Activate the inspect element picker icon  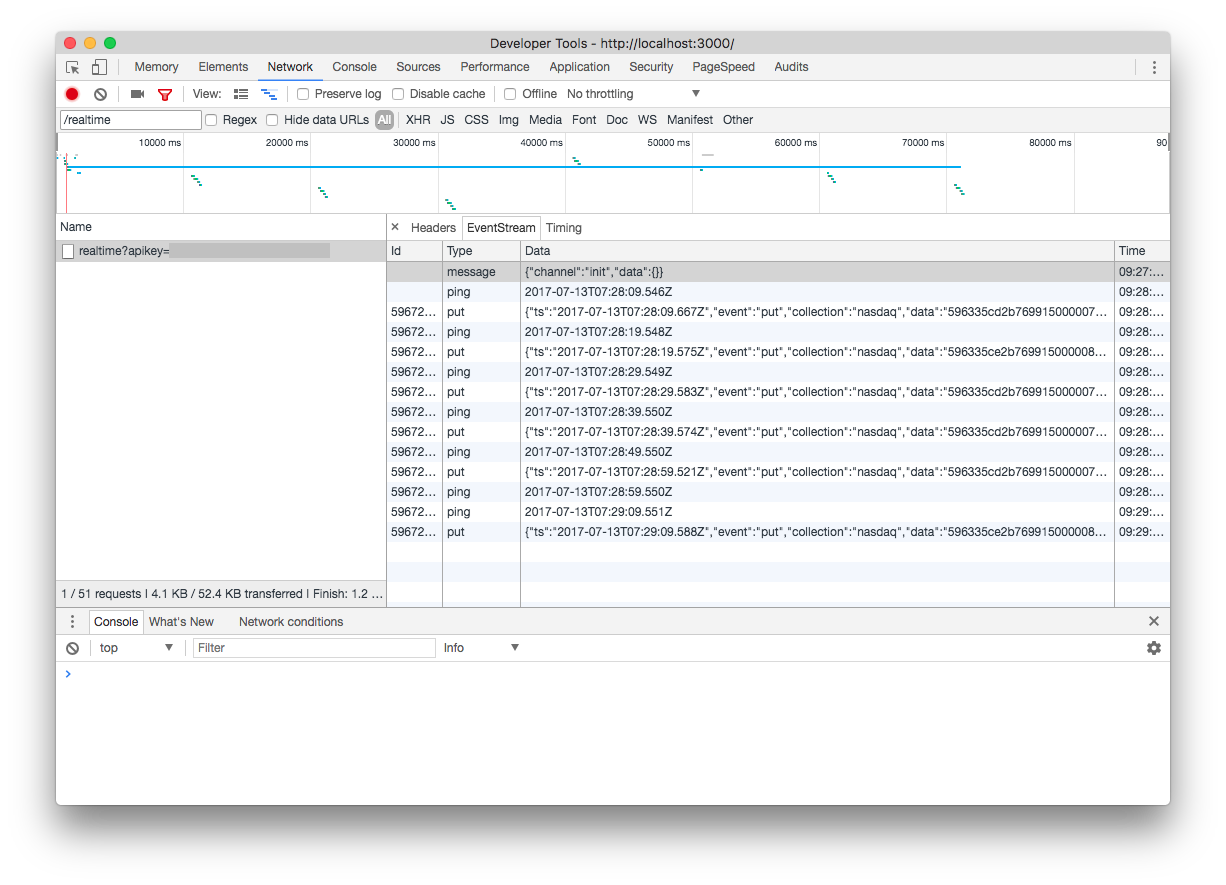click(73, 67)
